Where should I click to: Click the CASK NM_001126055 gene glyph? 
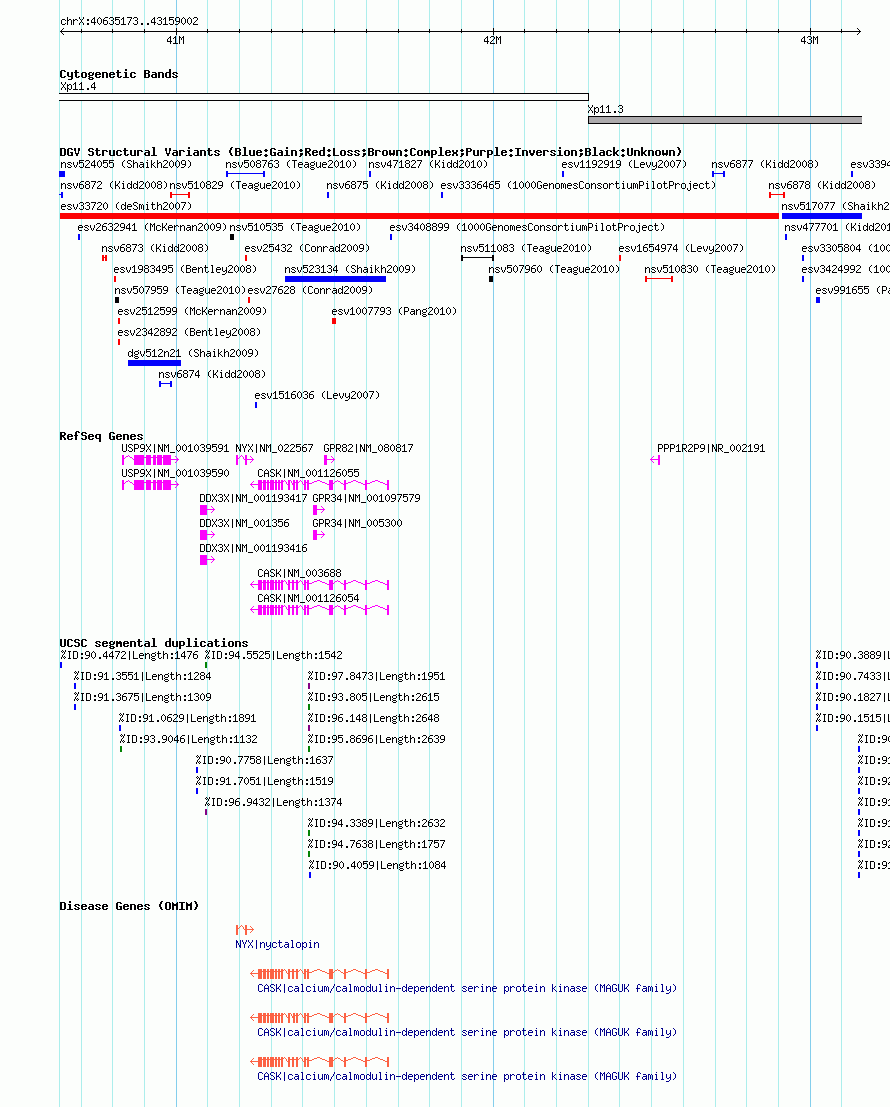pos(320,485)
